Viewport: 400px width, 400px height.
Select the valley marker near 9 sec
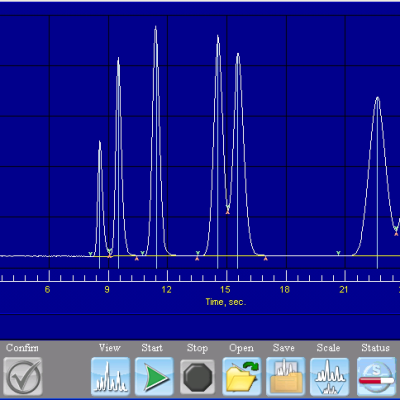(109, 253)
